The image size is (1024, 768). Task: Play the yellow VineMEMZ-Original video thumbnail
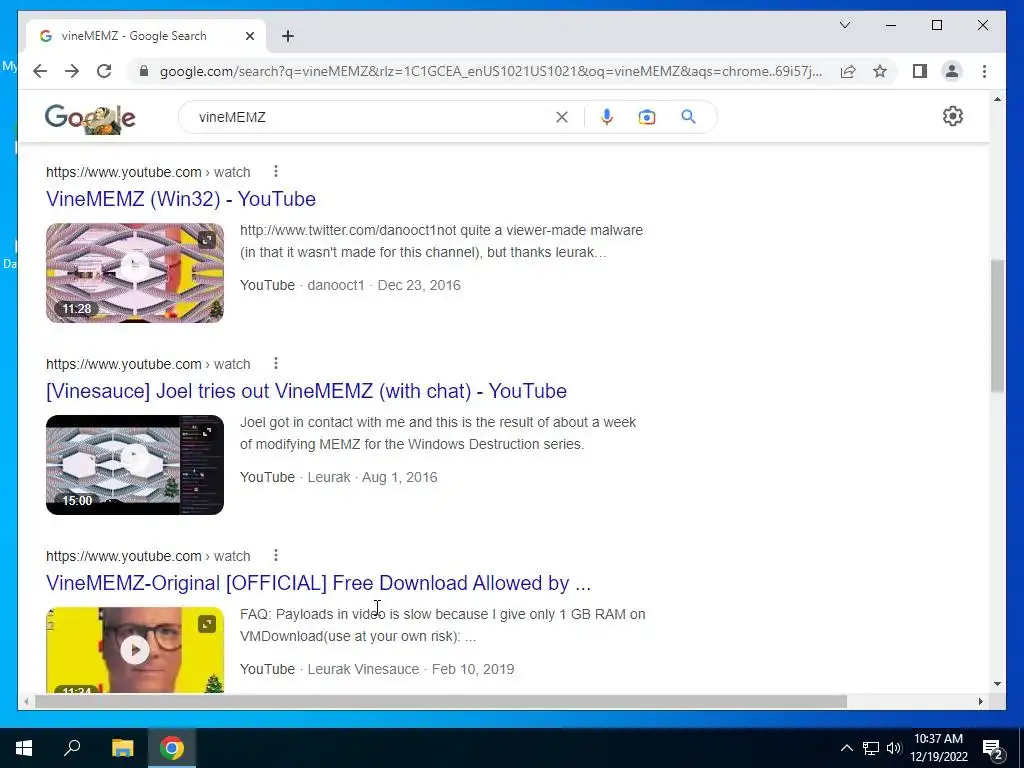pos(135,650)
